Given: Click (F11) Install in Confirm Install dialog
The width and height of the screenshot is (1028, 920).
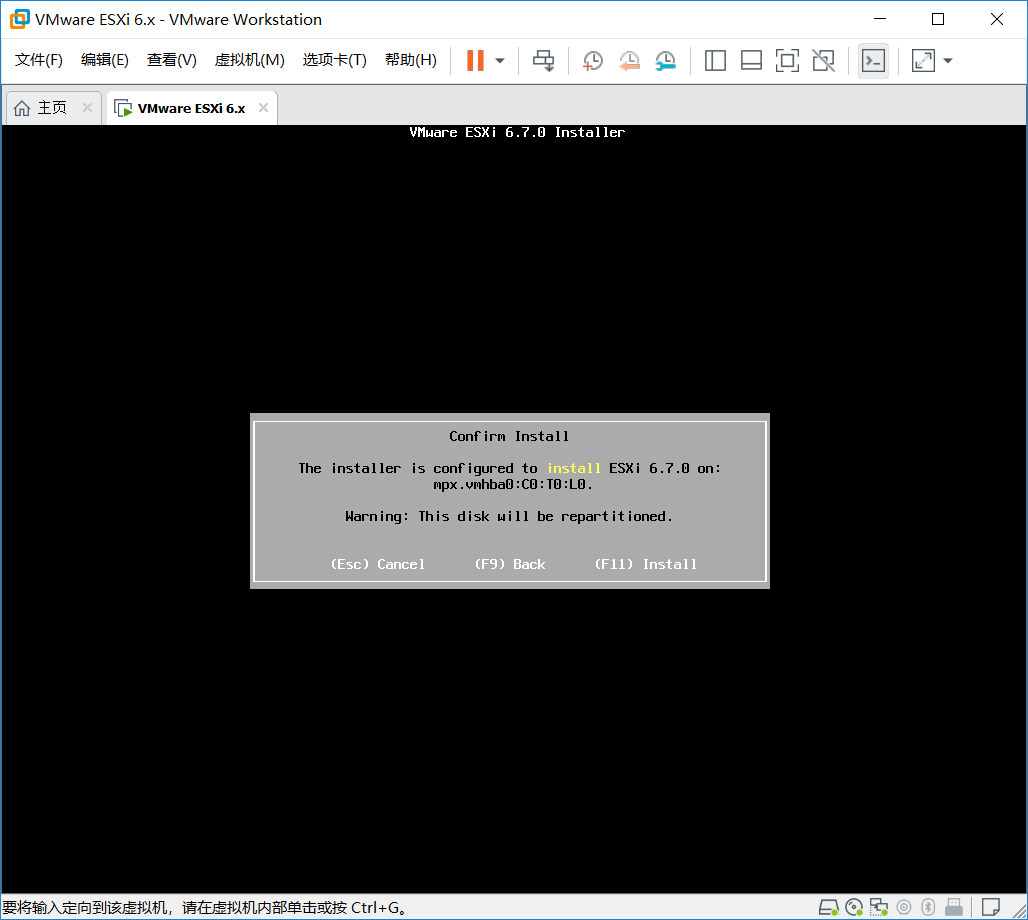Looking at the screenshot, I should [645, 564].
